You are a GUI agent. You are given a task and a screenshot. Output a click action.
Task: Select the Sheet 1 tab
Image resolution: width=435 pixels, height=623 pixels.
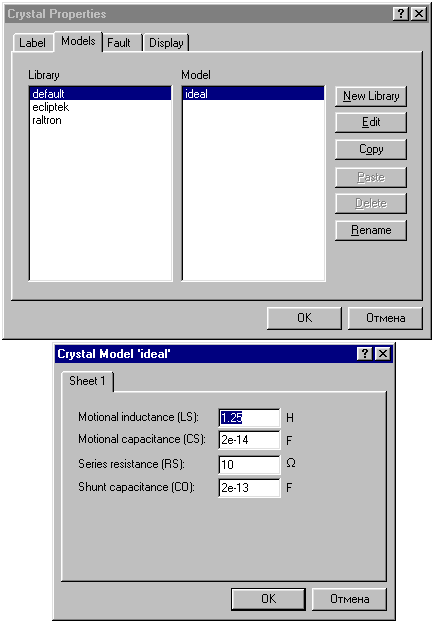coord(87,381)
